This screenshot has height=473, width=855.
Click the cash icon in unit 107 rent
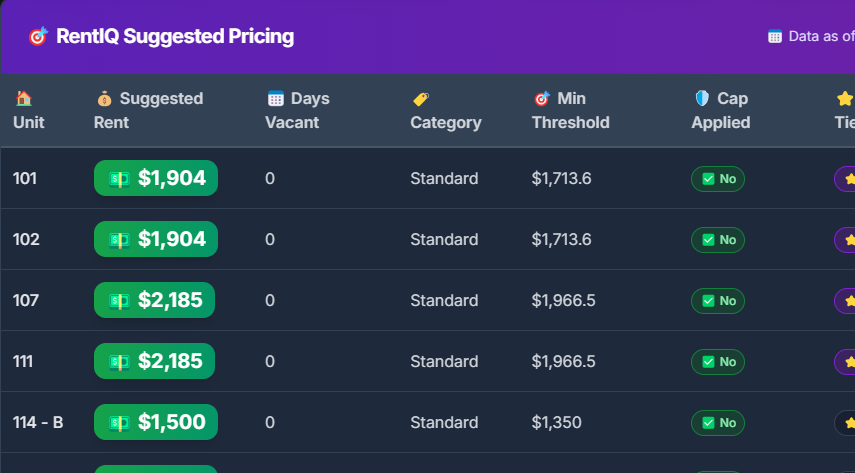120,300
